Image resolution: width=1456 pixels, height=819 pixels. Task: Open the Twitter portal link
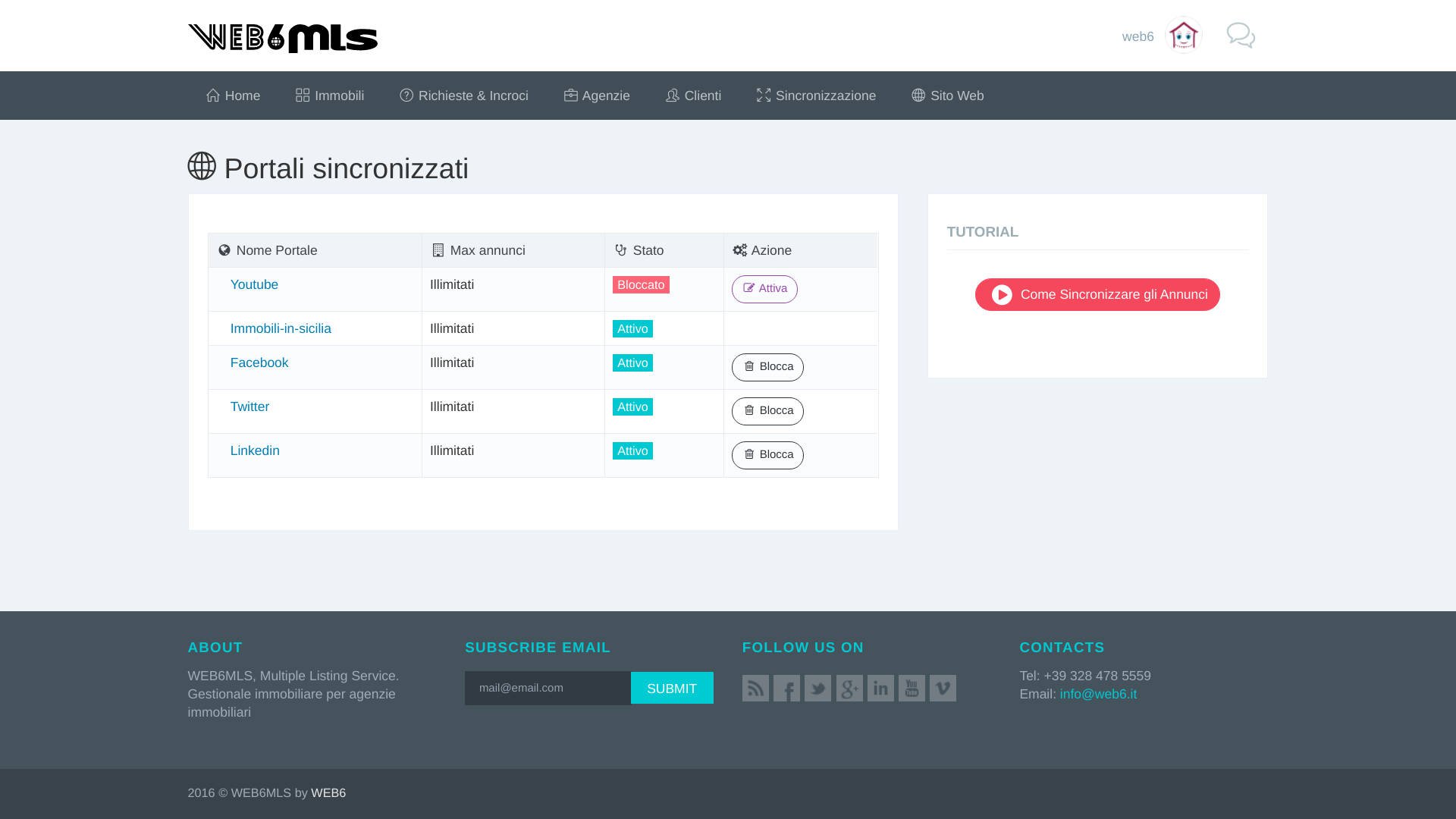[249, 406]
